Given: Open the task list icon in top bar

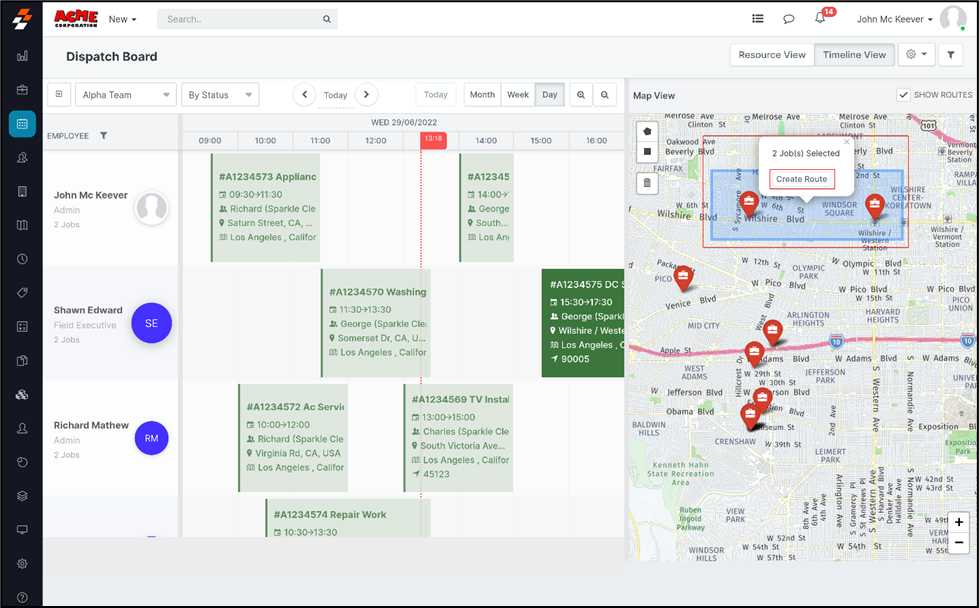Looking at the screenshot, I should [x=758, y=19].
